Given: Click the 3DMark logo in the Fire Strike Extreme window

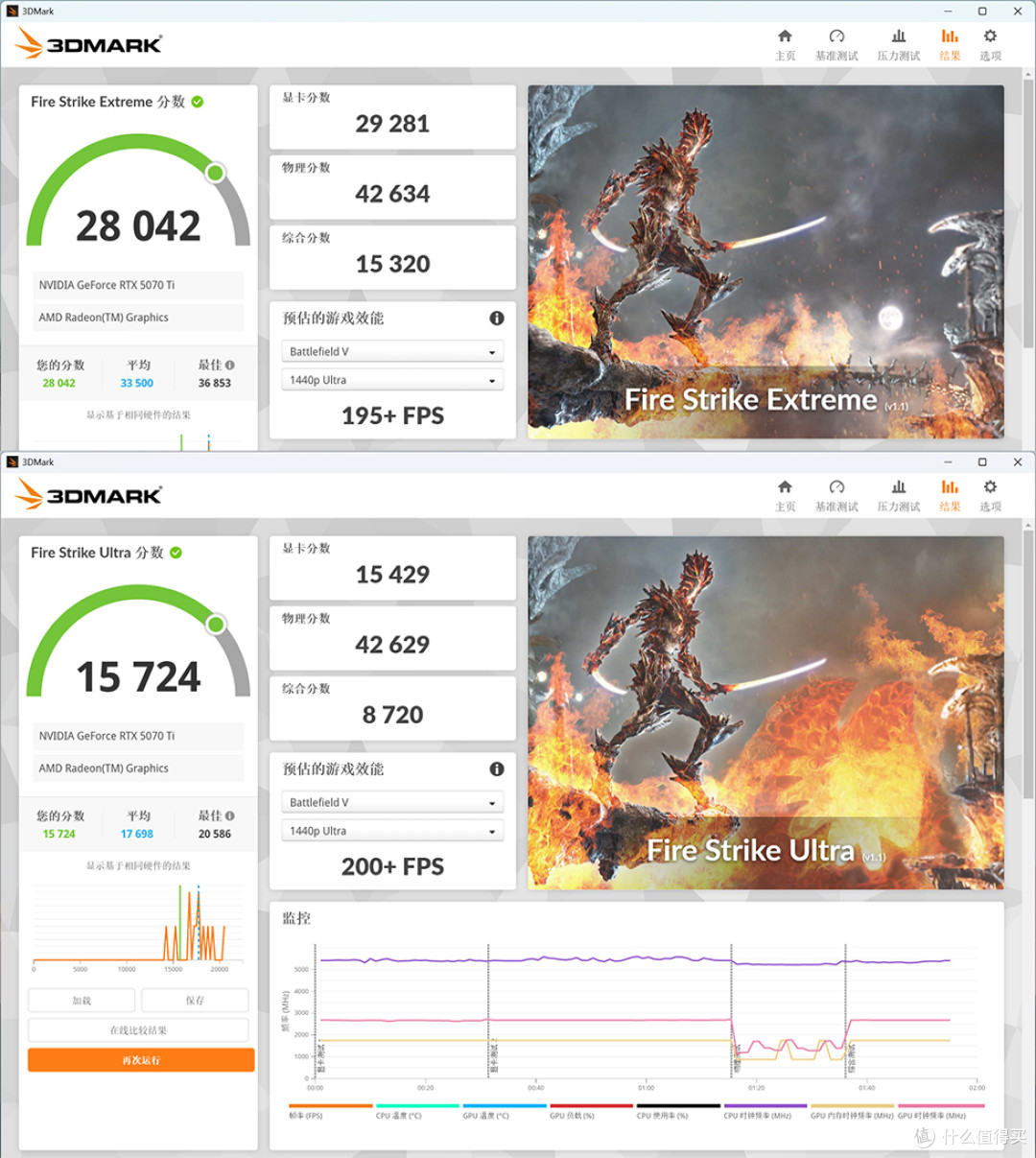Looking at the screenshot, I should [89, 44].
